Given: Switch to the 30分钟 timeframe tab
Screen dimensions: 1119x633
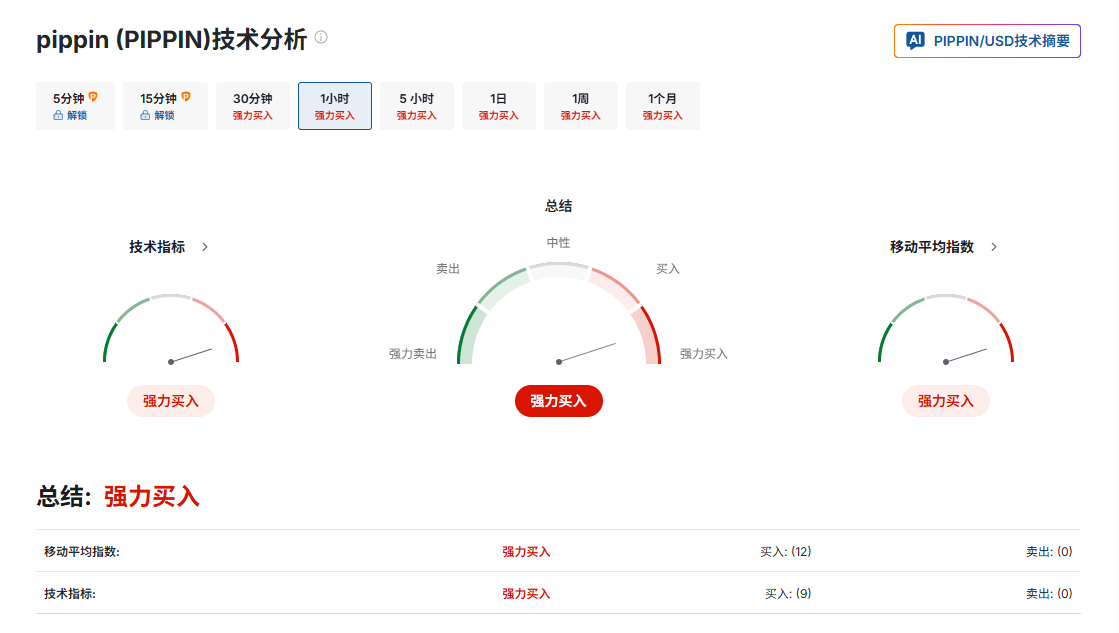Looking at the screenshot, I should pos(253,106).
